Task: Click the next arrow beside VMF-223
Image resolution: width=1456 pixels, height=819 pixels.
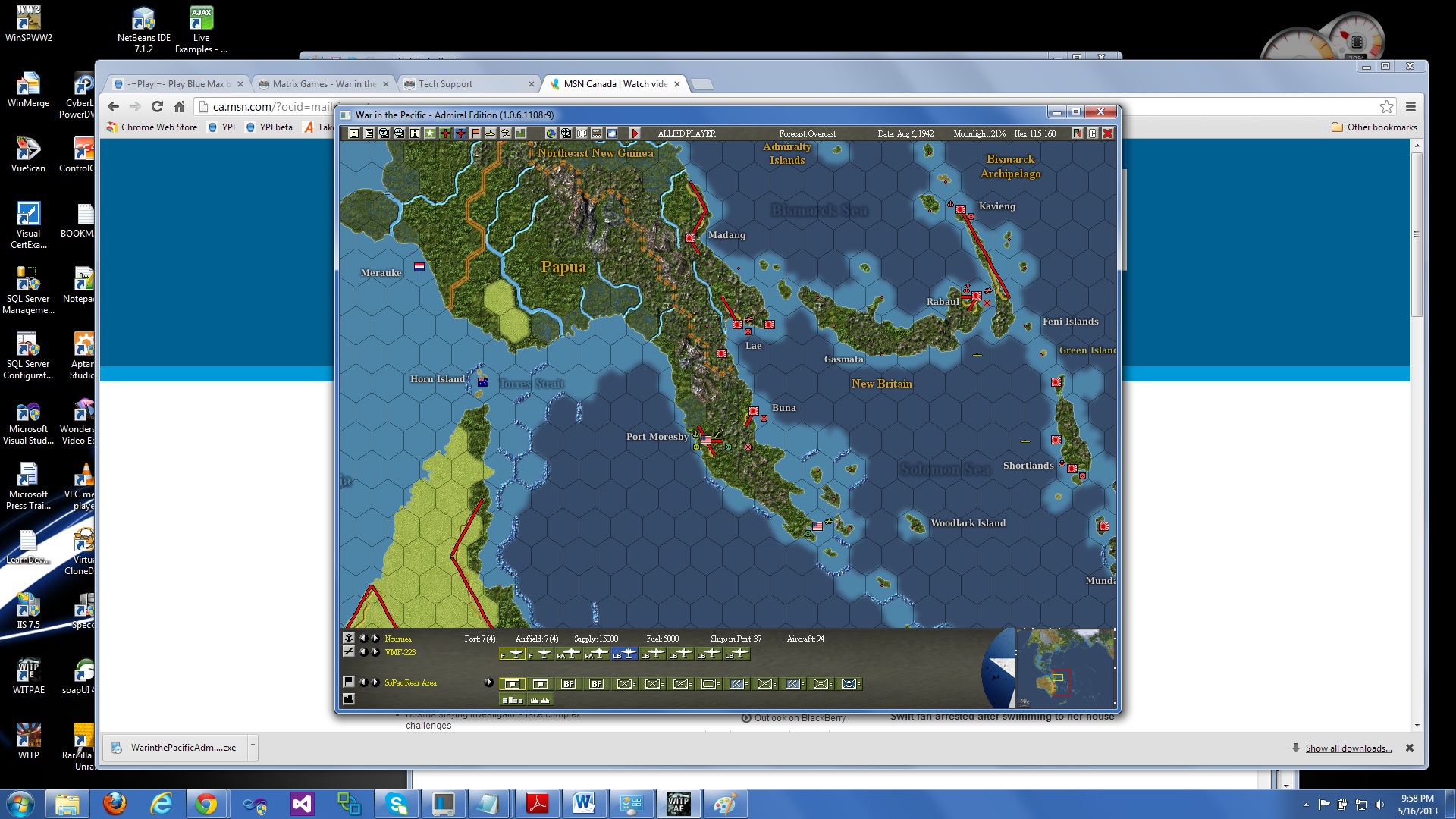Action: tap(375, 652)
